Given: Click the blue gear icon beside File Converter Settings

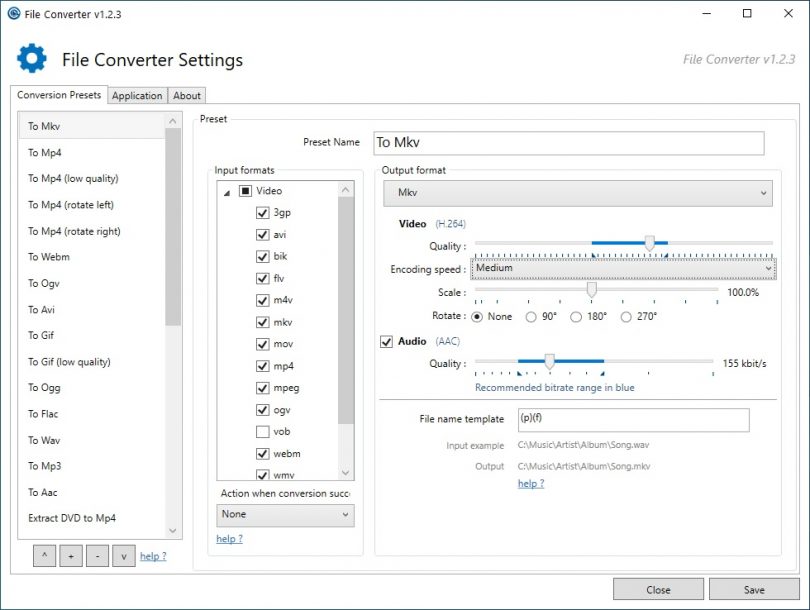Looking at the screenshot, I should tap(31, 57).
